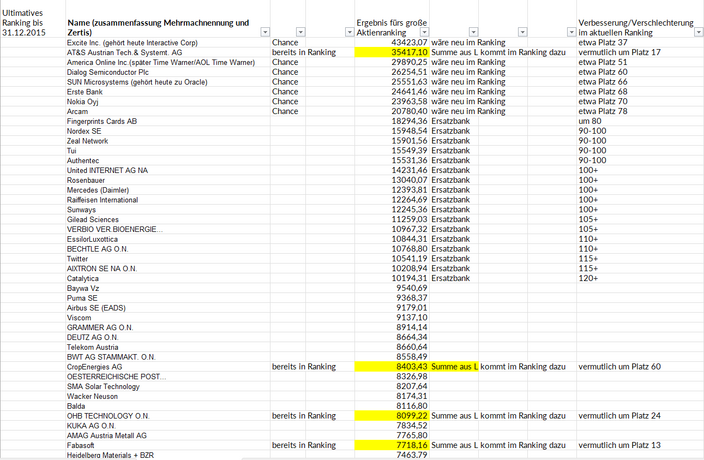The height and width of the screenshot is (460, 704).
Task: Open the Verbesserung/Verschlechterung column filter dropdown
Action: (x=697, y=33)
